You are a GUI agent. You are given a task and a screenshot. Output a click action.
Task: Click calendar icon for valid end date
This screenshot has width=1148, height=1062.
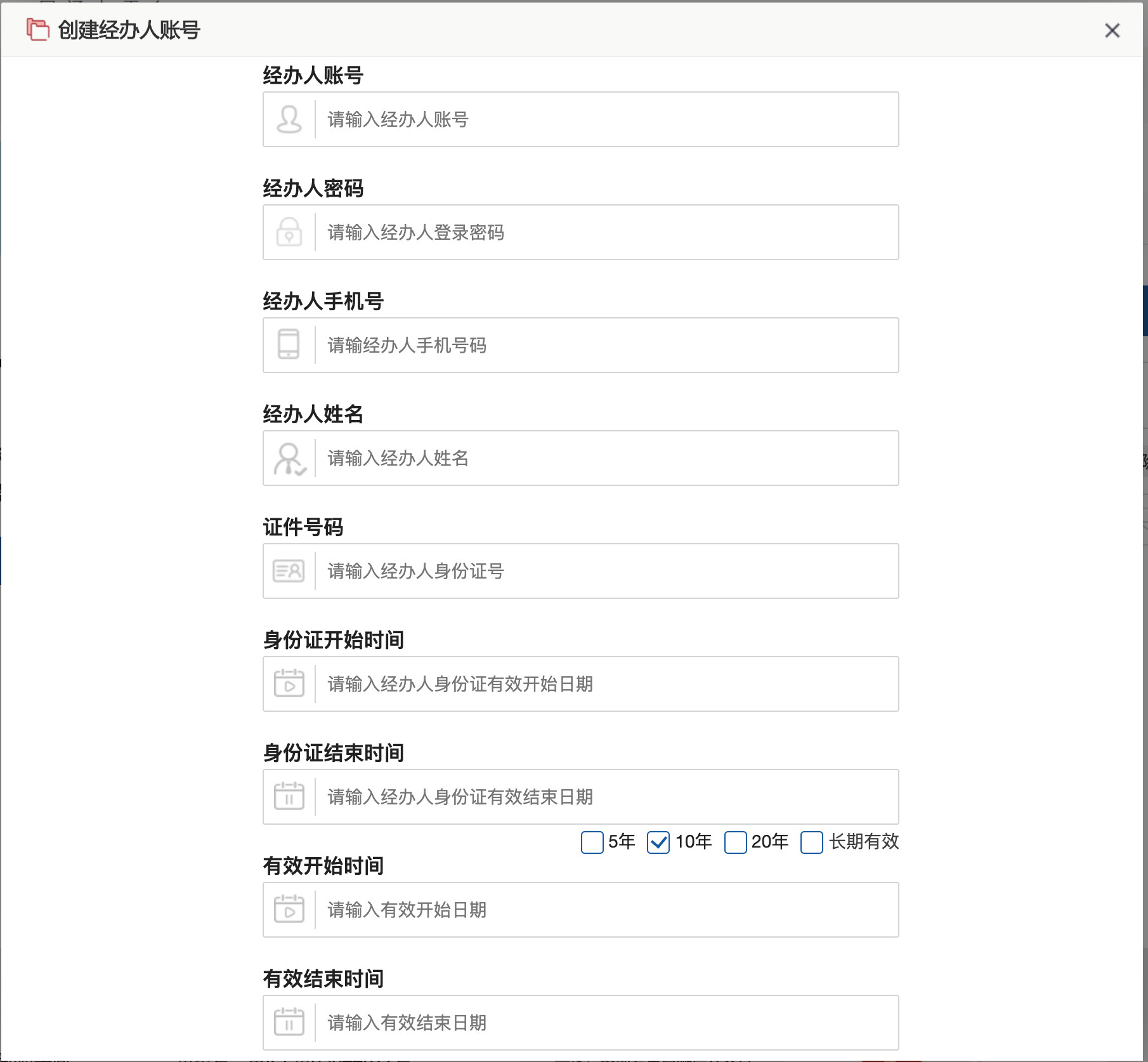coord(289,1023)
